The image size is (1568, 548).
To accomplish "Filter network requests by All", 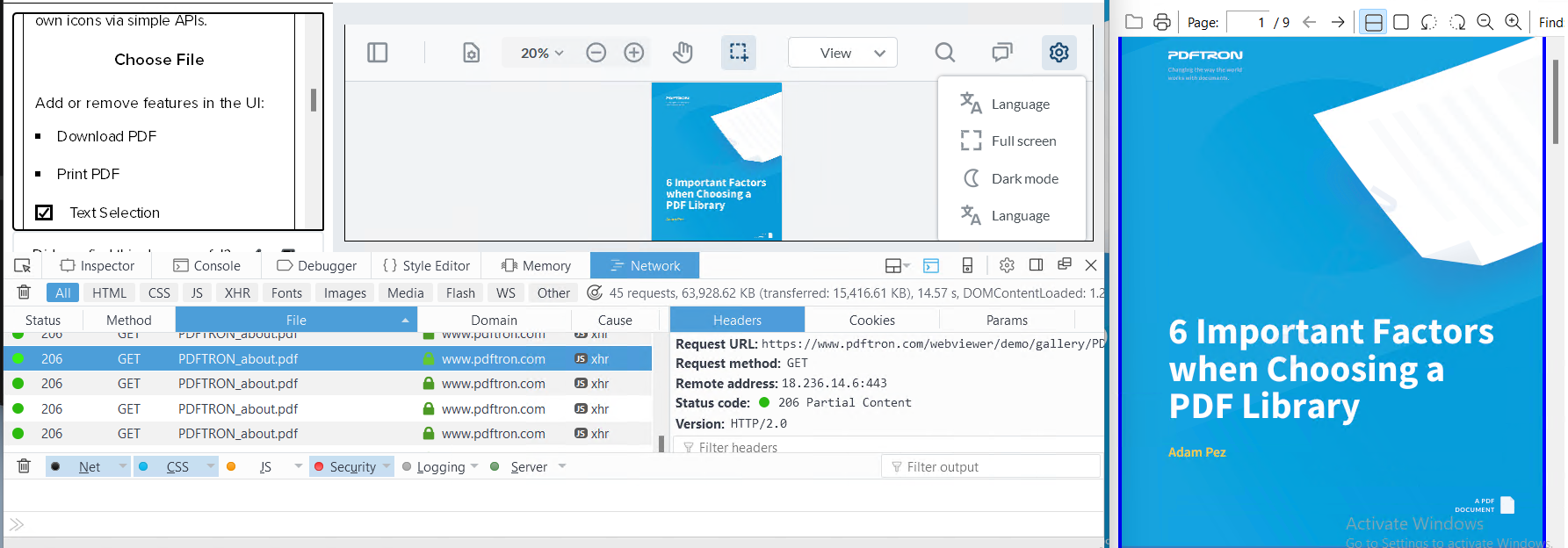I will pyautogui.click(x=63, y=293).
